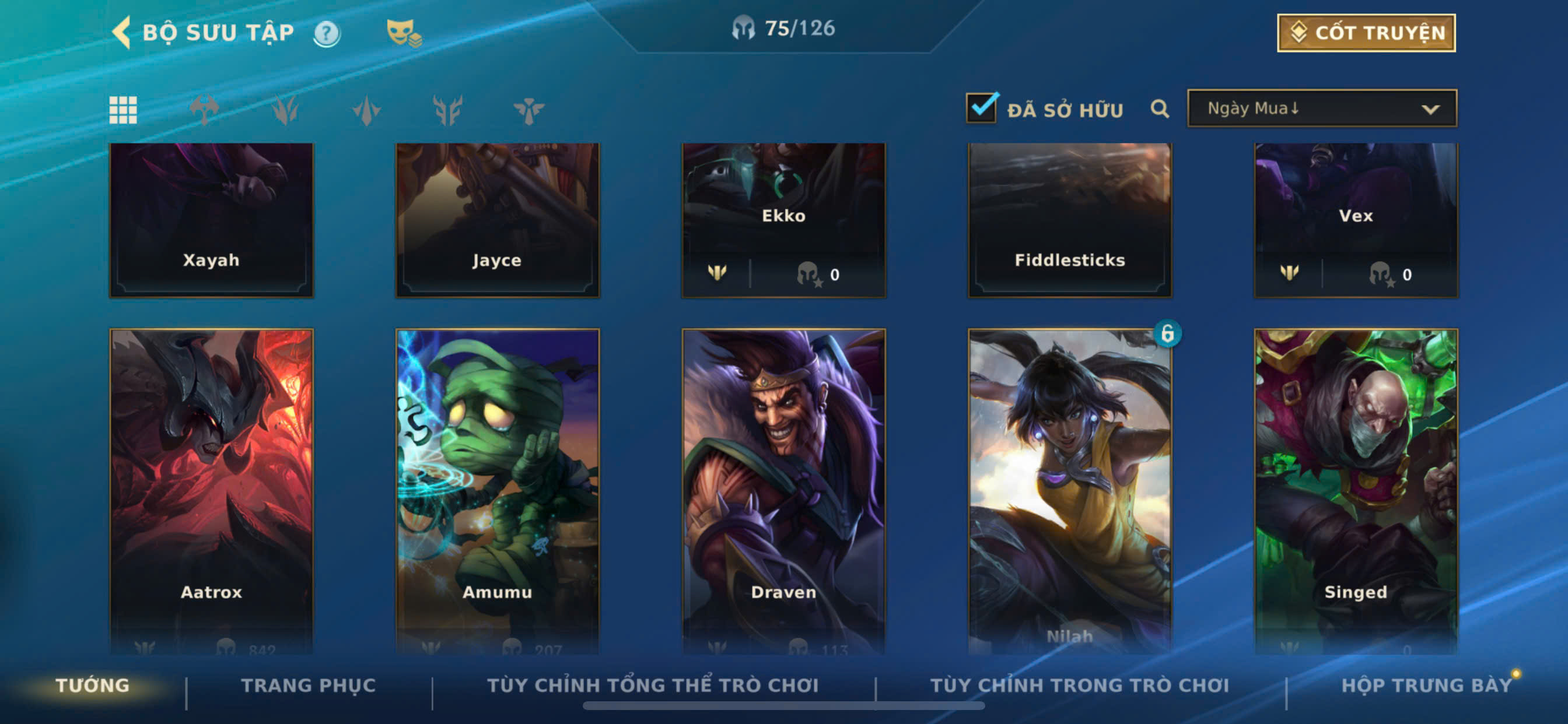Select Tùy Chỉnh Trong Trò Chơi tab
Viewport: 1568px width, 724px height.
coord(1080,685)
